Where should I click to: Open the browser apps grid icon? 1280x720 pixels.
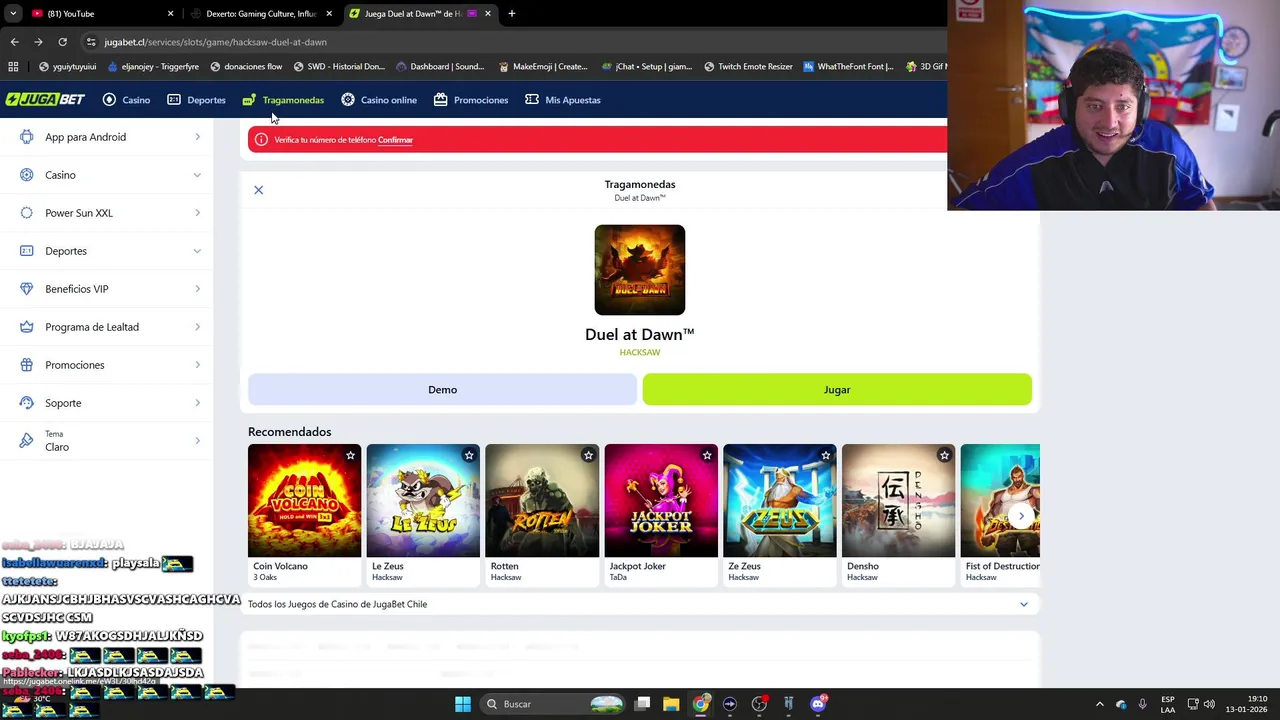tap(13, 67)
